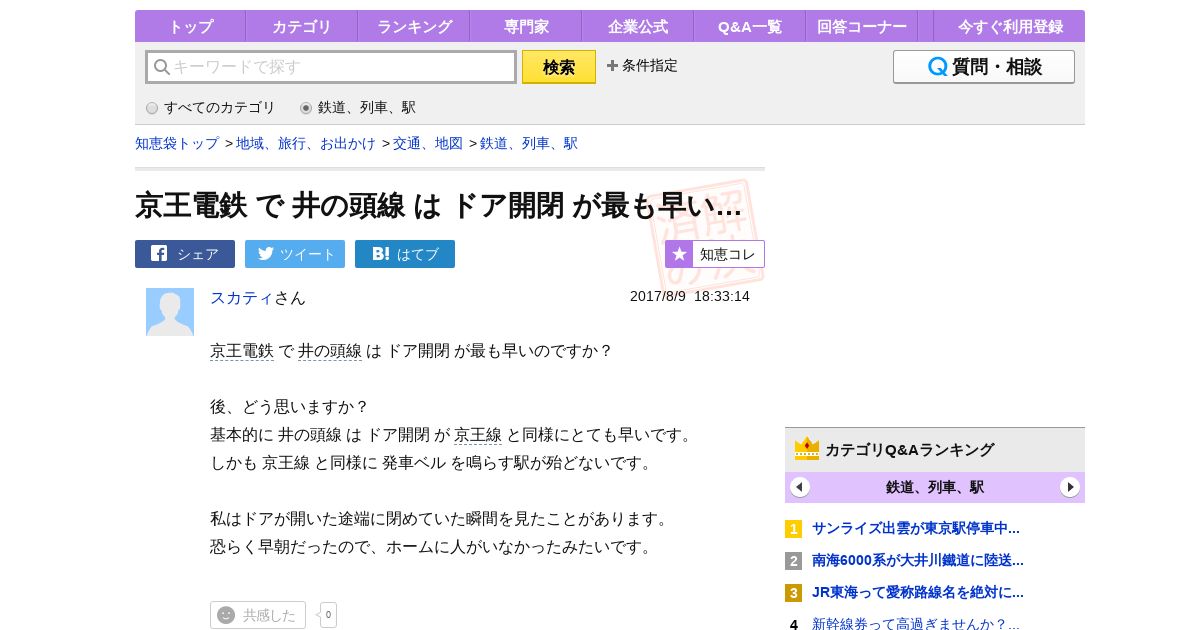Image resolution: width=1200 pixels, height=630 pixels.
Task: Tweet this question with ツイート button
Action: [295, 254]
